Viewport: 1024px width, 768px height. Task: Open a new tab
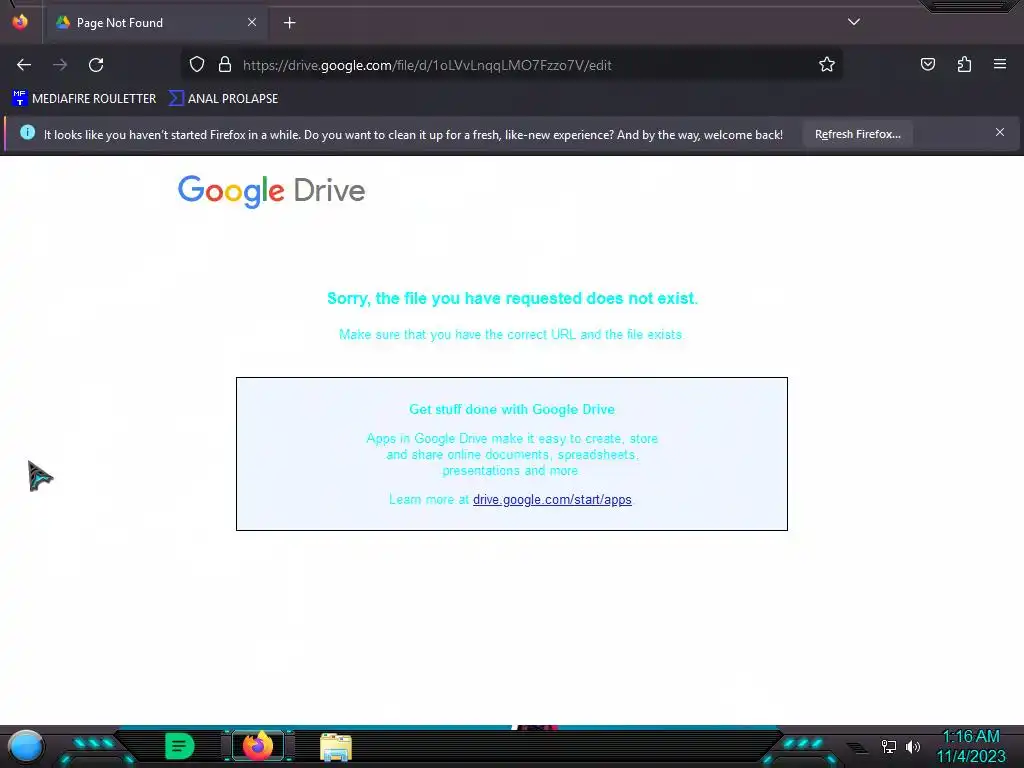(289, 23)
